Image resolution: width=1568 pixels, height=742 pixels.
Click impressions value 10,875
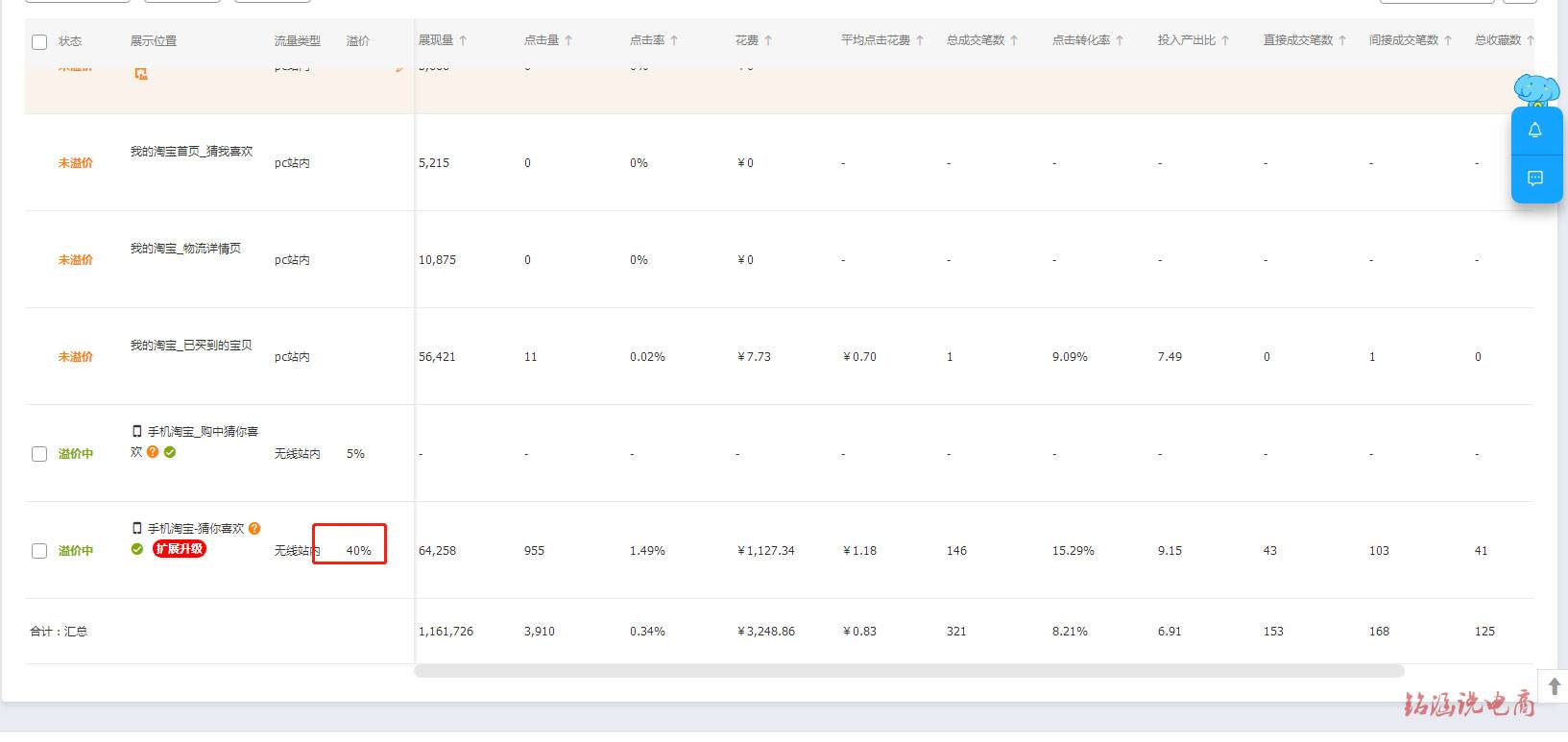pos(438,260)
